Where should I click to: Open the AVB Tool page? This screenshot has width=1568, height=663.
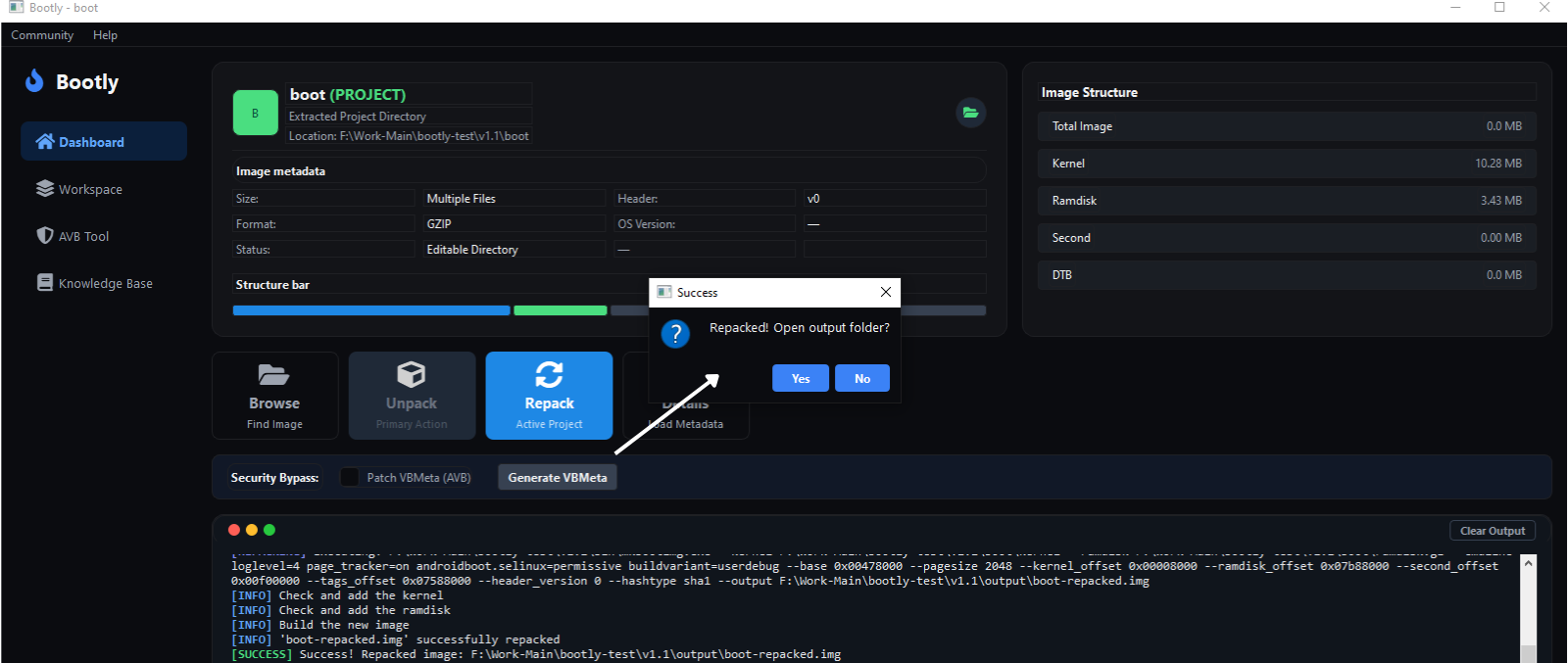tap(104, 236)
